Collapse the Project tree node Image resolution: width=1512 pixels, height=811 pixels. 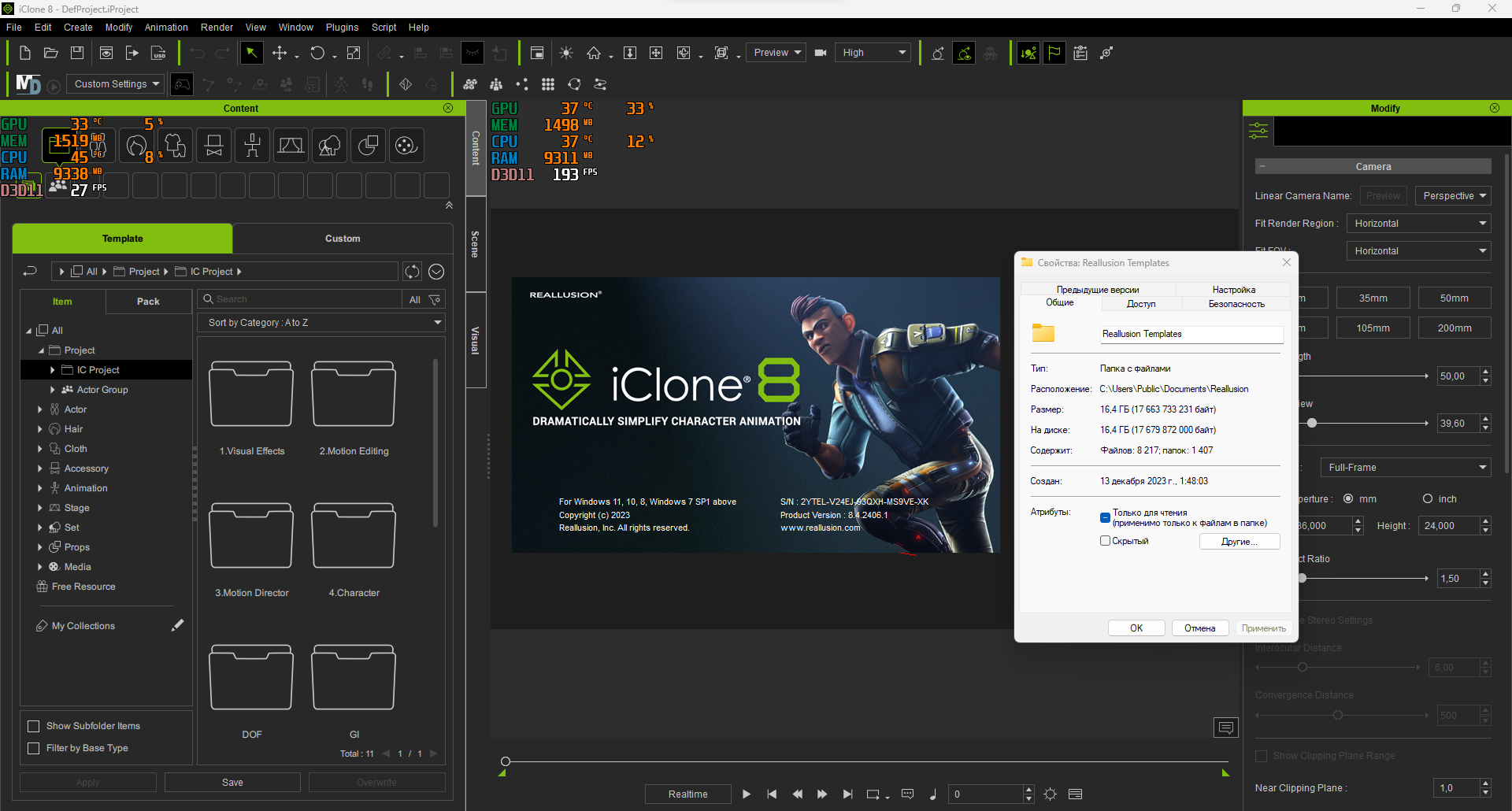pyautogui.click(x=41, y=350)
